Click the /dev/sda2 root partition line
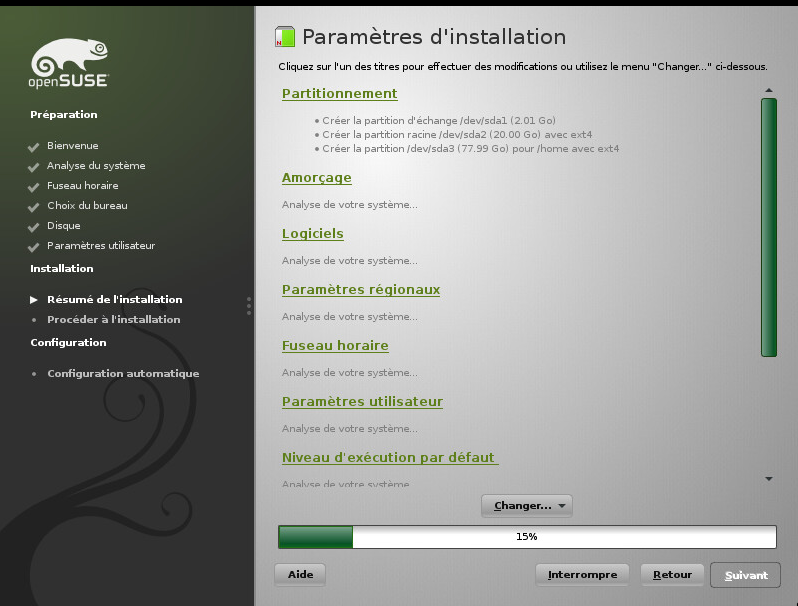This screenshot has width=798, height=606. [457, 135]
